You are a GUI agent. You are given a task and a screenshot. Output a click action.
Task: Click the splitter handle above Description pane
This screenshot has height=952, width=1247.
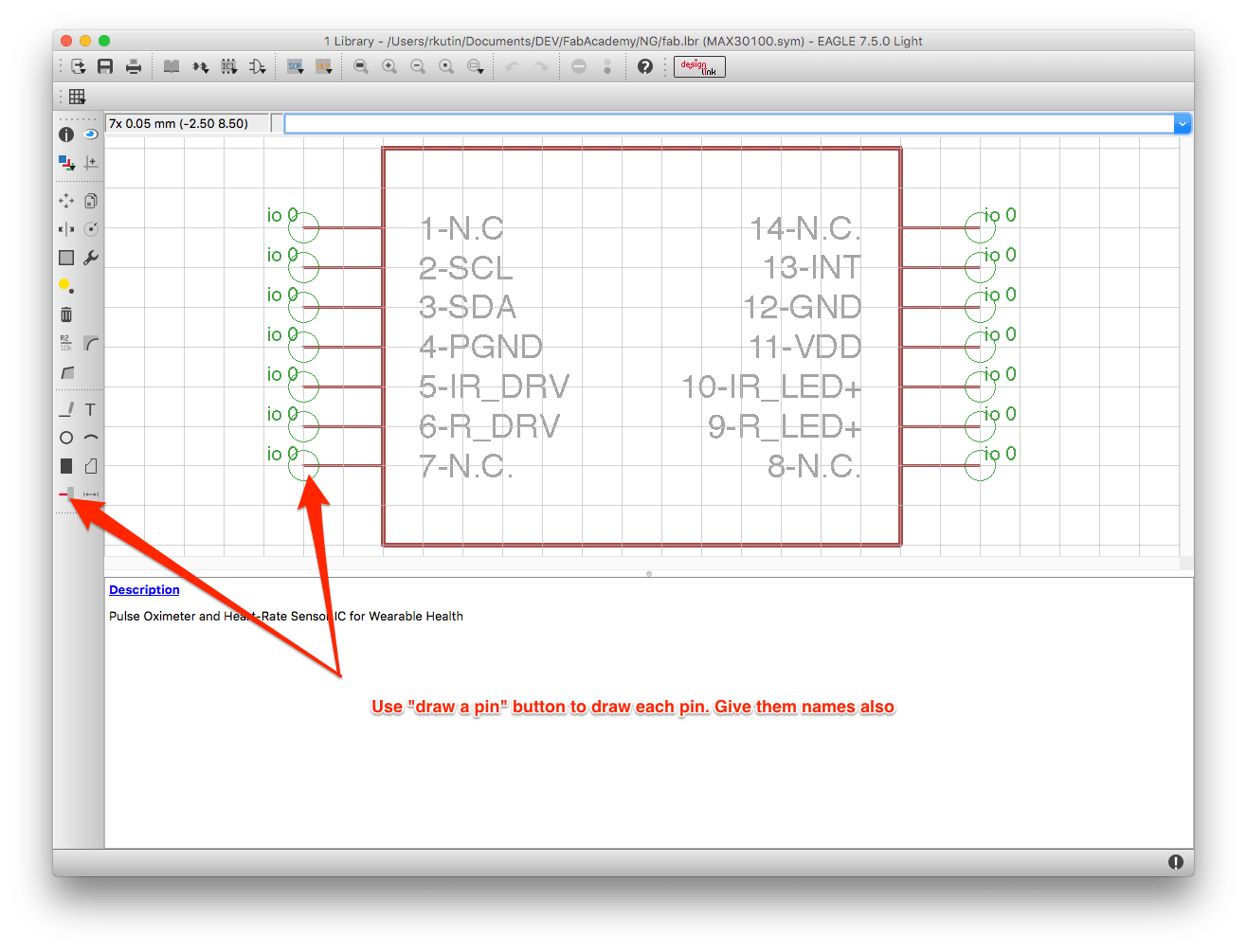tap(648, 574)
